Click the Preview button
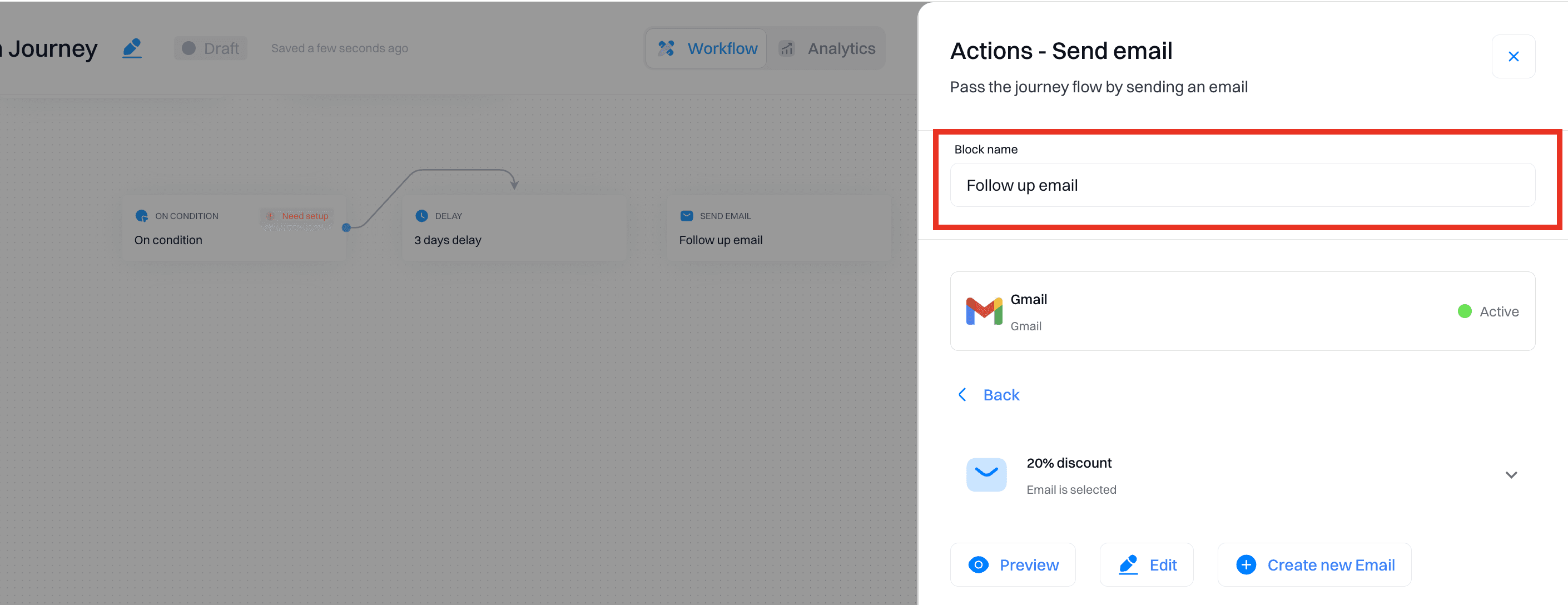The image size is (1568, 605). 1013,564
